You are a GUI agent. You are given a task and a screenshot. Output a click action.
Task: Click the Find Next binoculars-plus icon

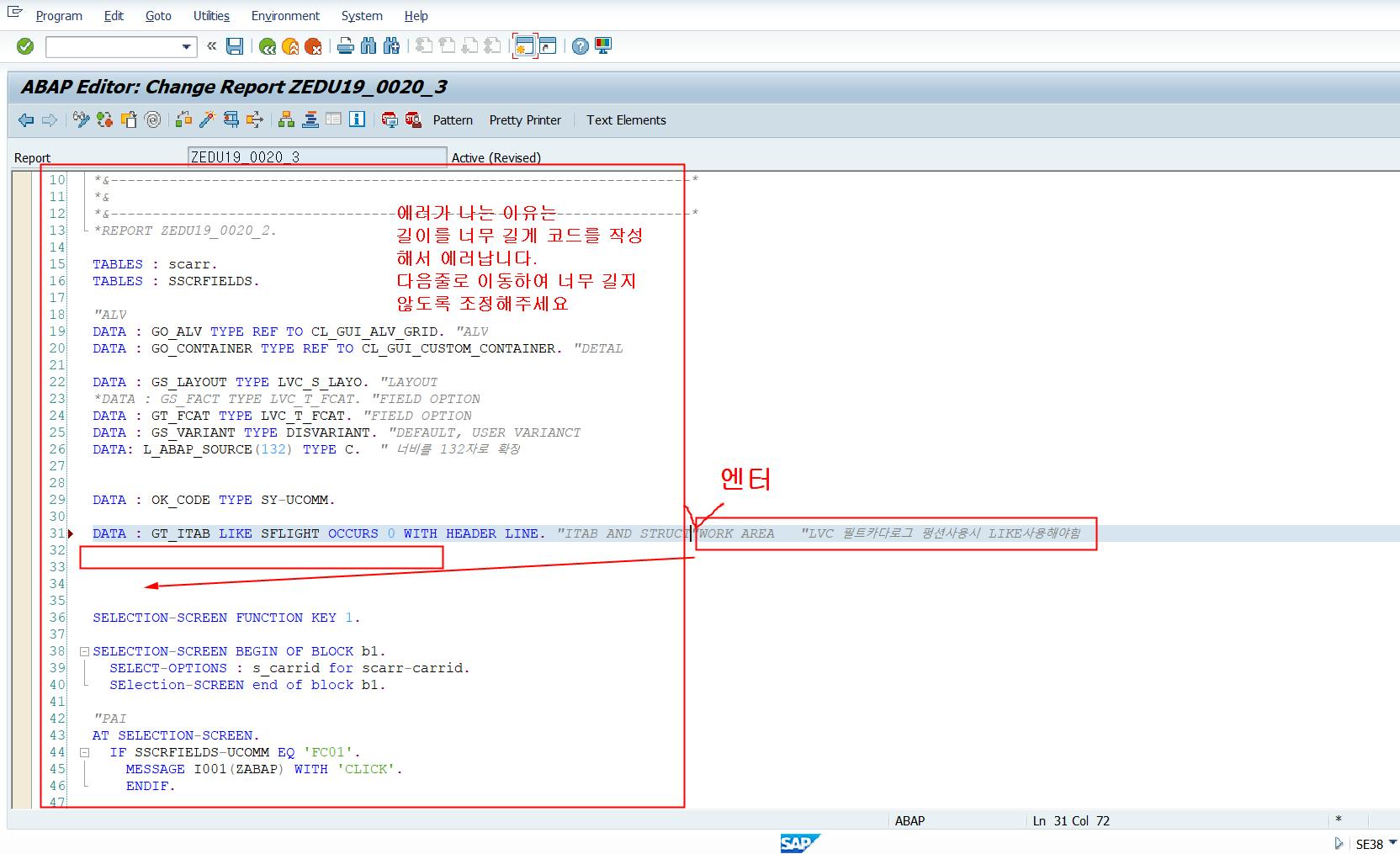point(391,46)
